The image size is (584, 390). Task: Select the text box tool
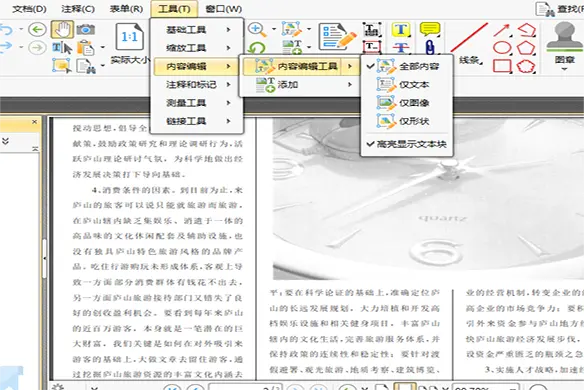click(x=372, y=47)
